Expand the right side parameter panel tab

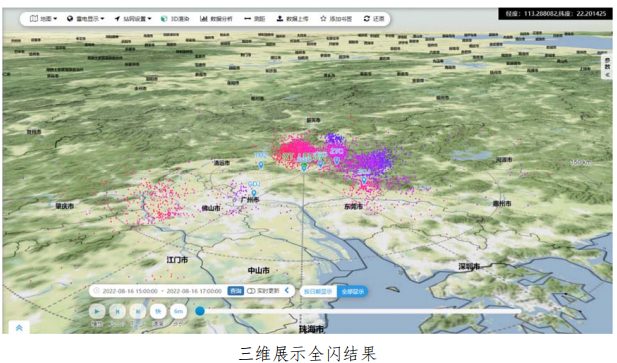pyautogui.click(x=607, y=67)
